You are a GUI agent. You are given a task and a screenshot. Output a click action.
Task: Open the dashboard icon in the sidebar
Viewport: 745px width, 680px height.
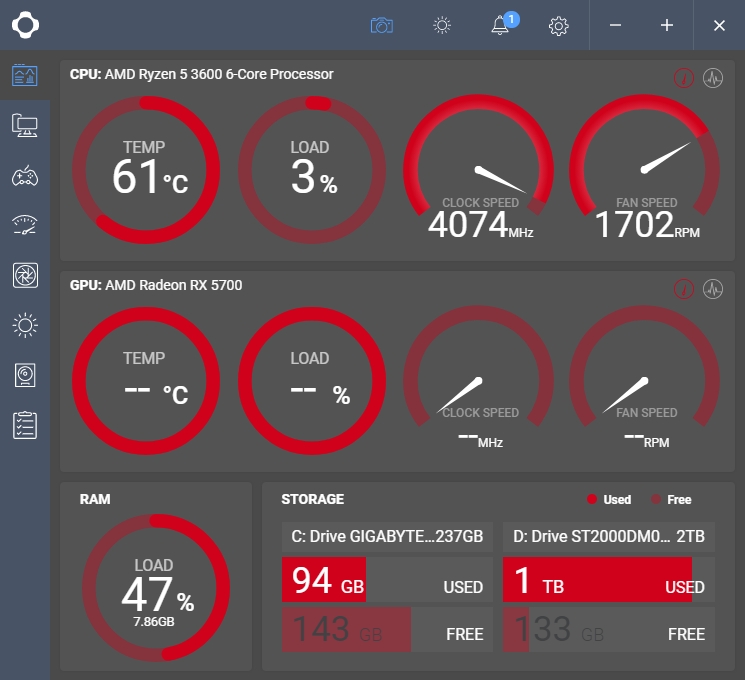point(25,75)
